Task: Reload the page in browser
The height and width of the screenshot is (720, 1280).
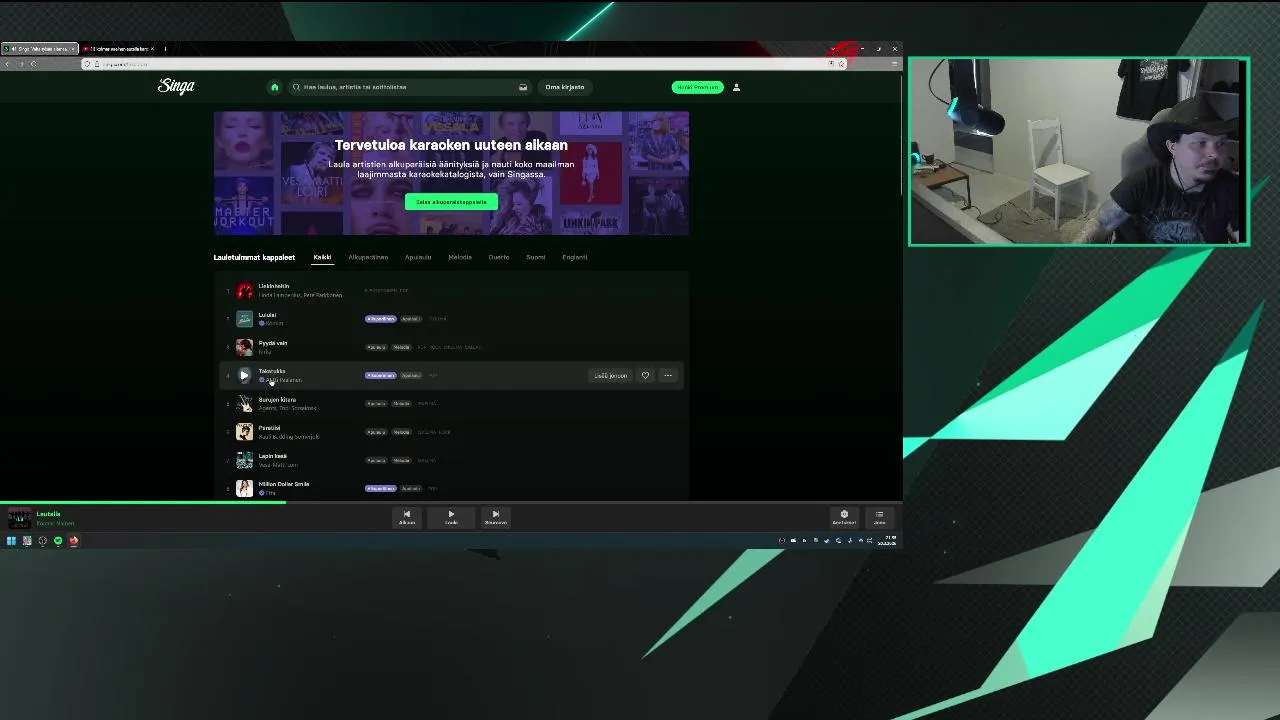Action: (33, 64)
